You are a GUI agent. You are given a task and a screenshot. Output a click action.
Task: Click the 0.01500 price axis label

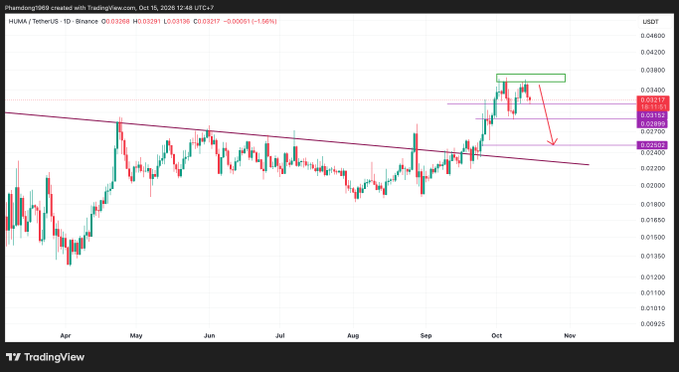653,237
